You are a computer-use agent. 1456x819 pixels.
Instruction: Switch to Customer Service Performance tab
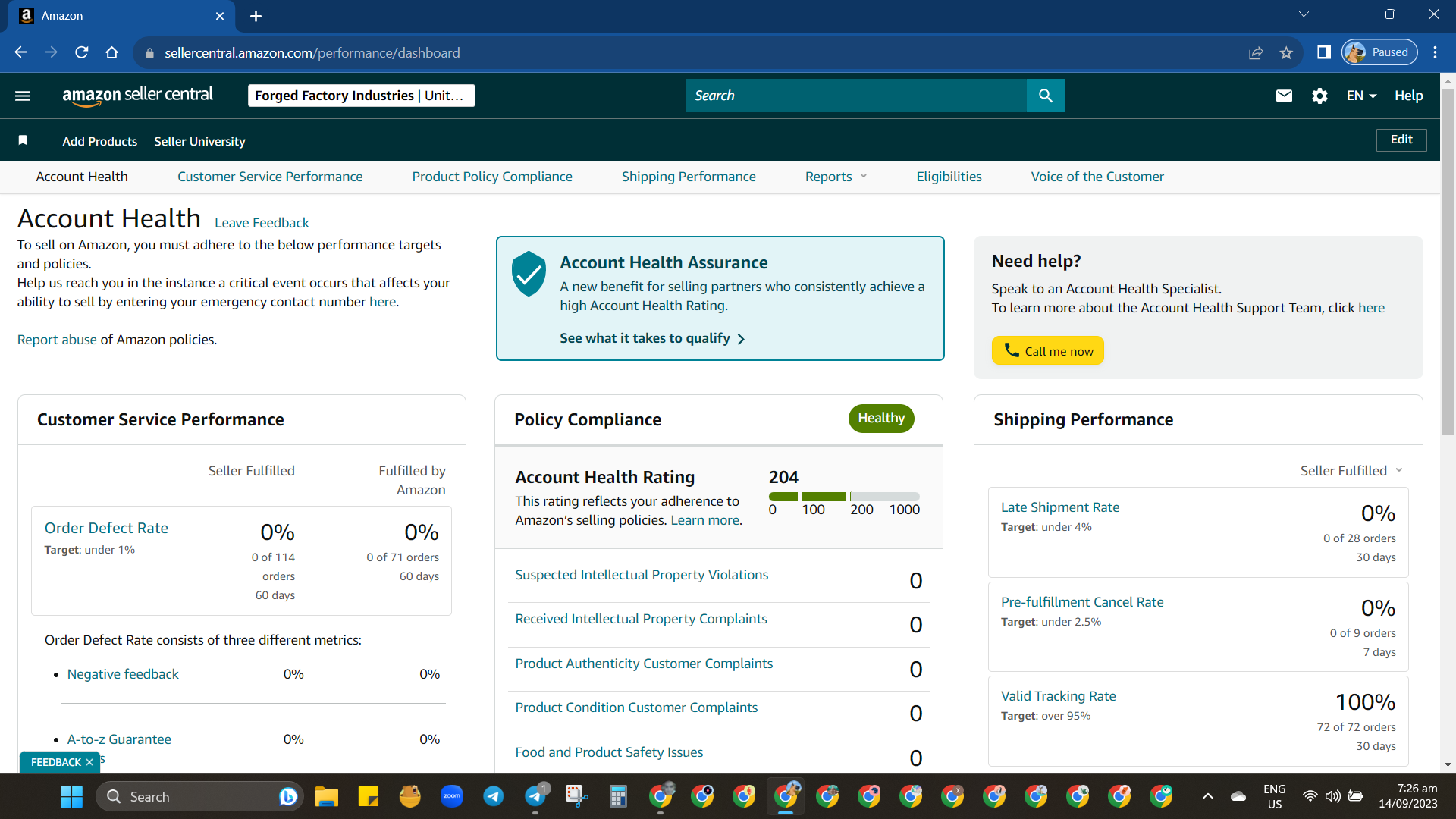[270, 177]
